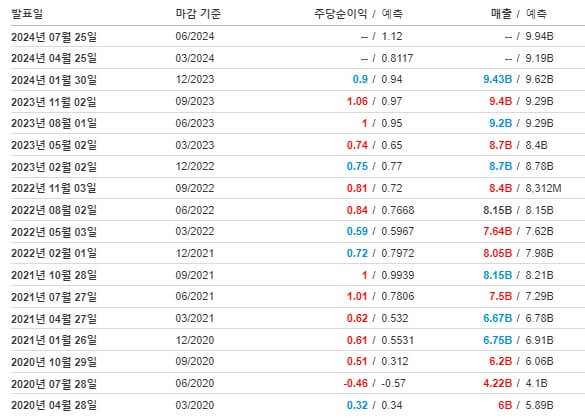Click the 12/2023 period cell

point(195,79)
